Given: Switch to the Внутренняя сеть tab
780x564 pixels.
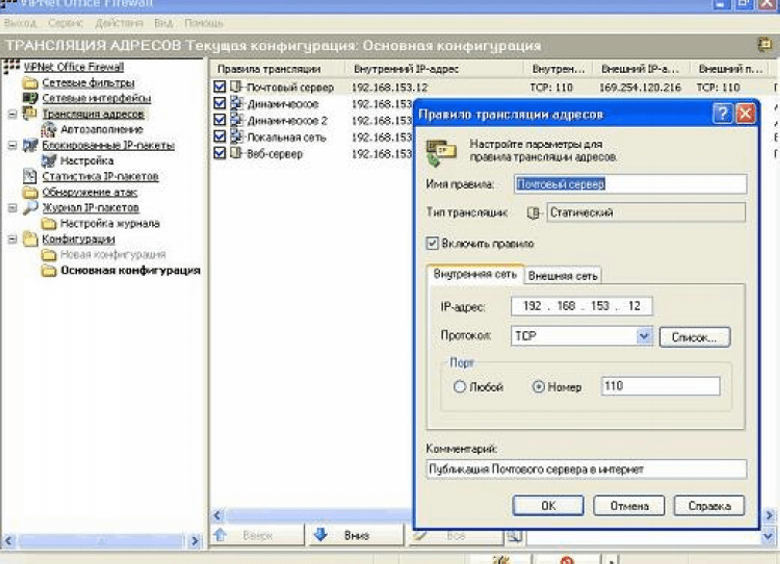Looking at the screenshot, I should 475,274.
